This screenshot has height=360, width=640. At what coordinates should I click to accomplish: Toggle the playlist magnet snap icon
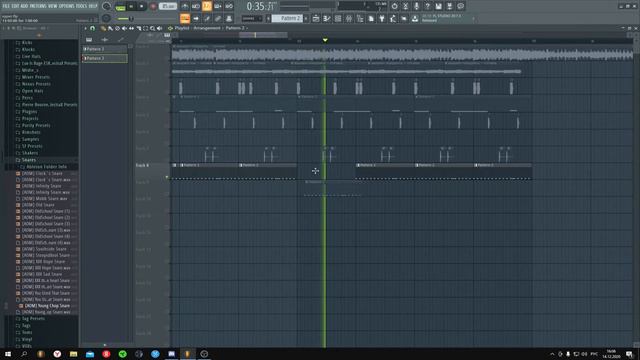click(93, 28)
